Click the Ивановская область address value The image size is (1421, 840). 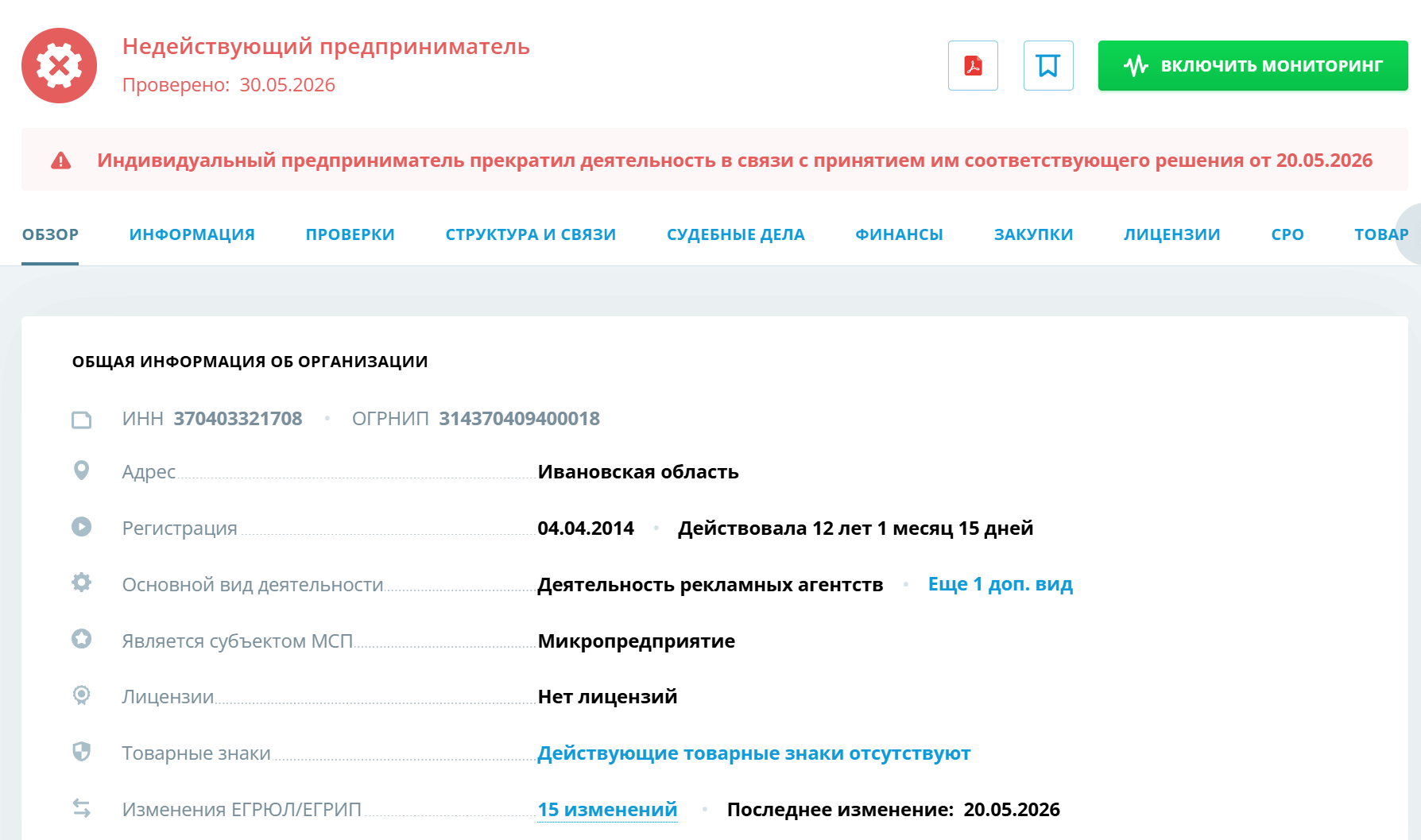(638, 472)
